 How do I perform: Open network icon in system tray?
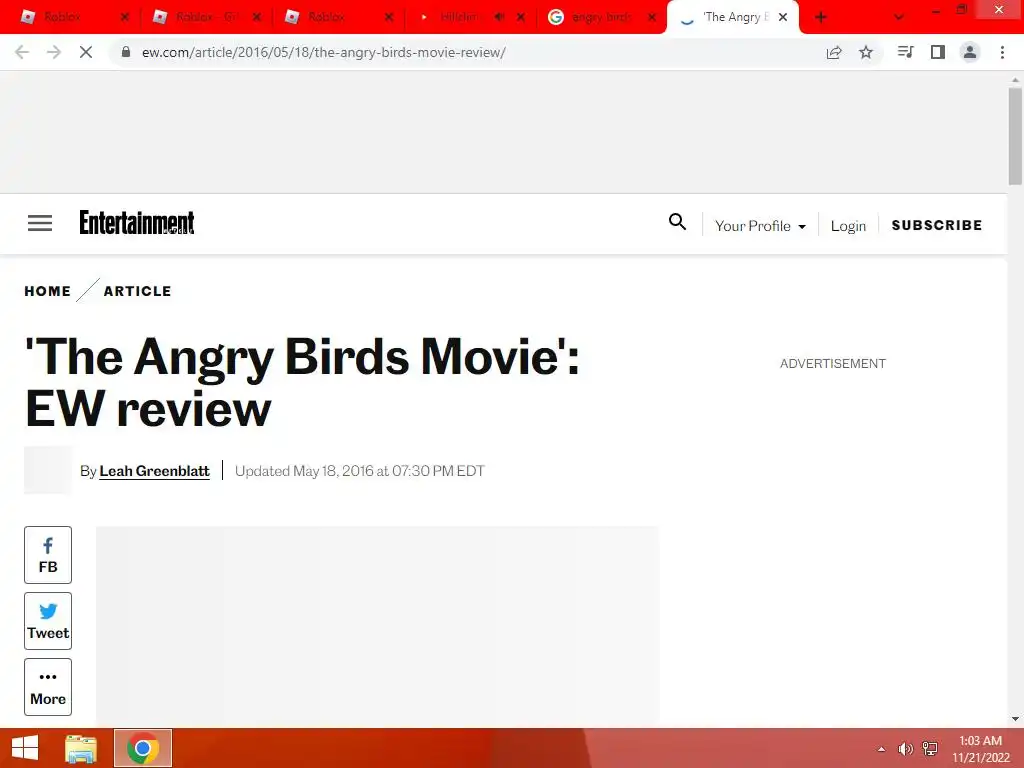point(930,749)
